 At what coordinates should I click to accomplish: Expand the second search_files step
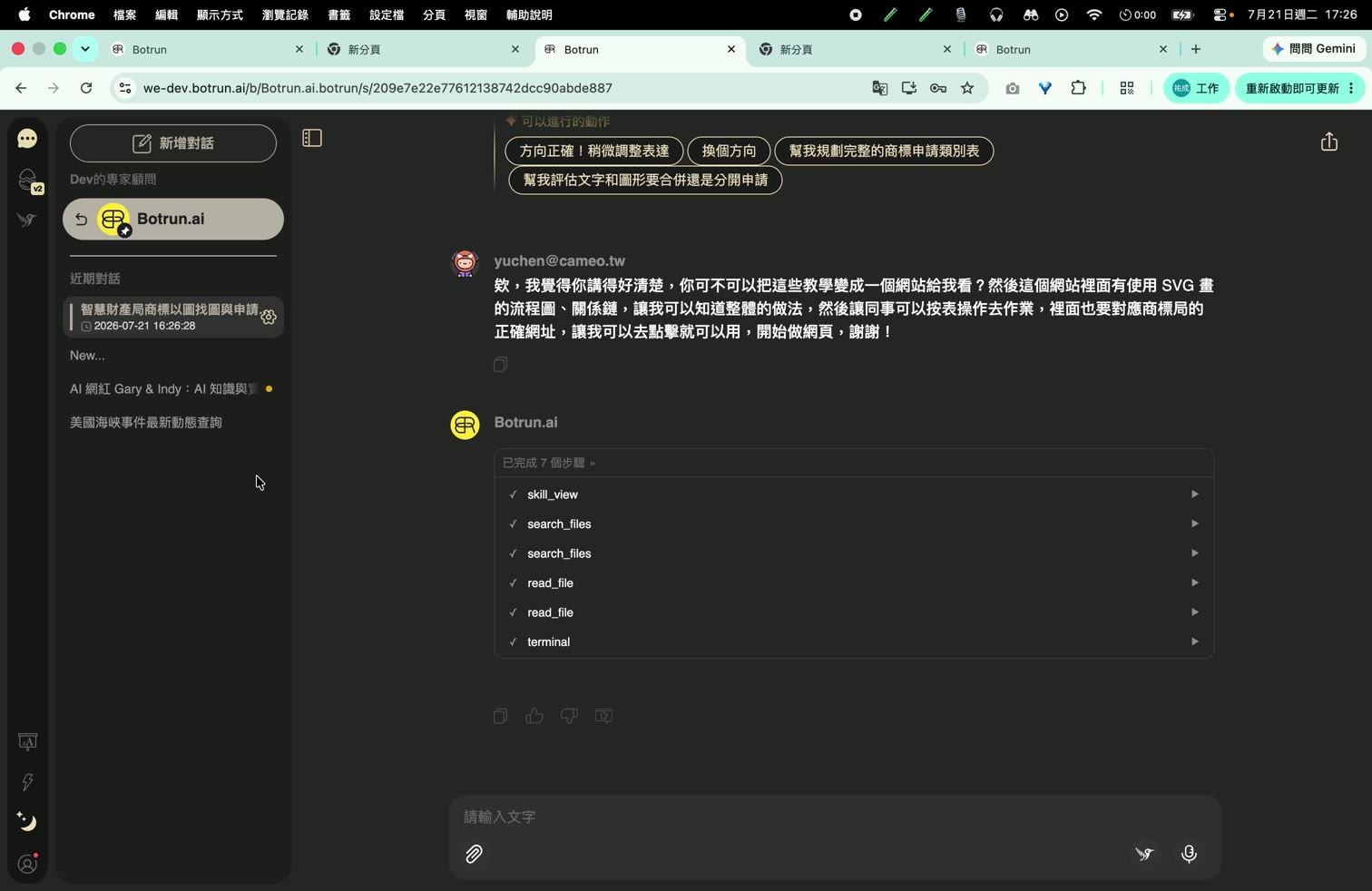coord(854,553)
